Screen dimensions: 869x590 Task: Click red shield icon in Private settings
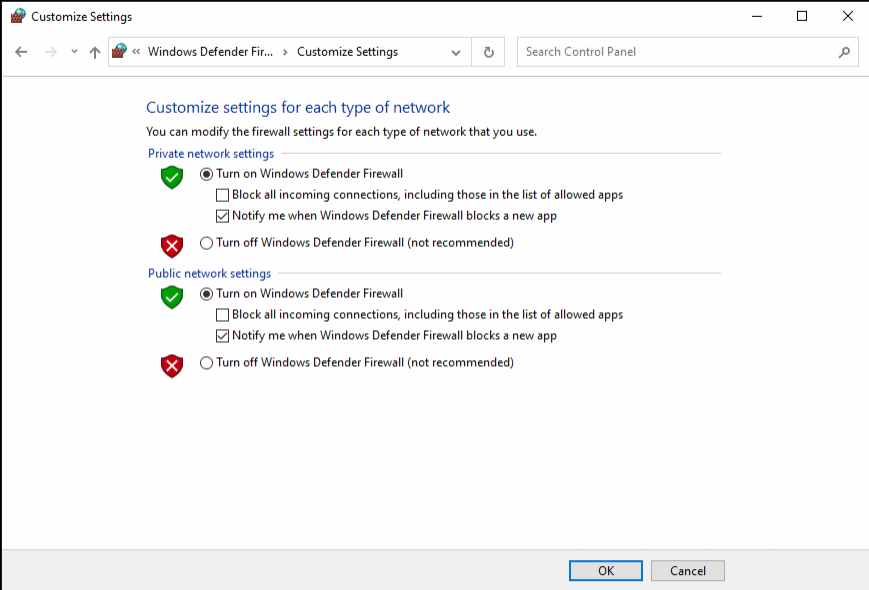coord(172,246)
